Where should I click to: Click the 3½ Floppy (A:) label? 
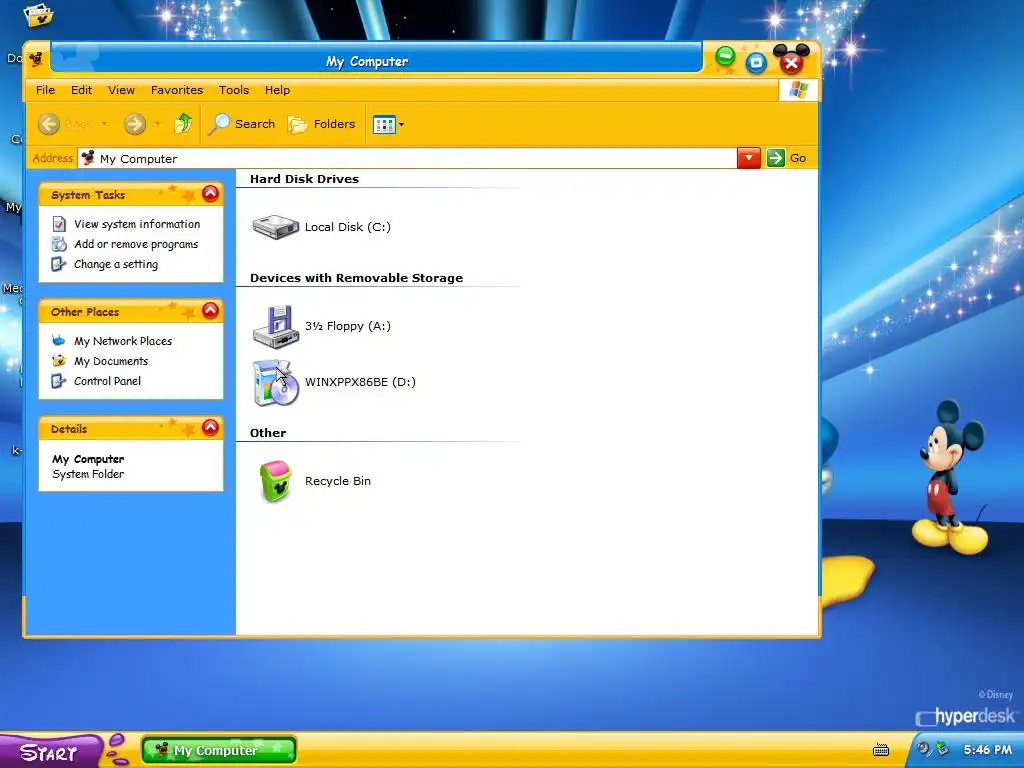[347, 326]
